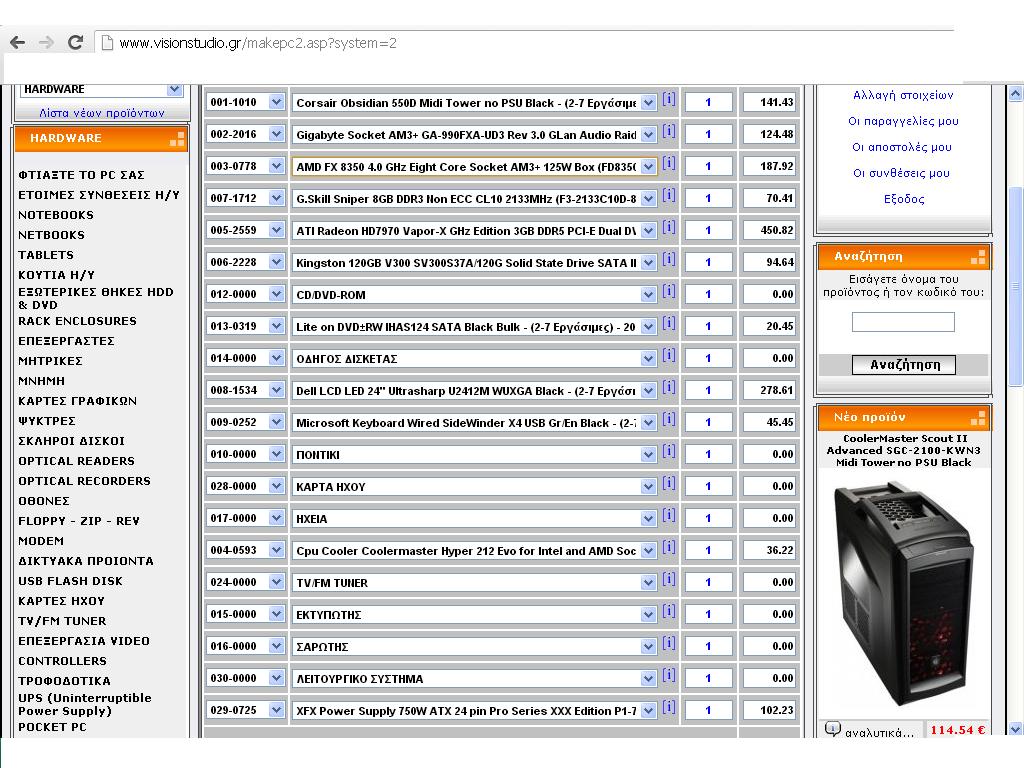The height and width of the screenshot is (768, 1024).
Task: Open info [i] for ΚΑΡΤΑ ΗΧΟΥ row
Action: pyautogui.click(x=669, y=483)
